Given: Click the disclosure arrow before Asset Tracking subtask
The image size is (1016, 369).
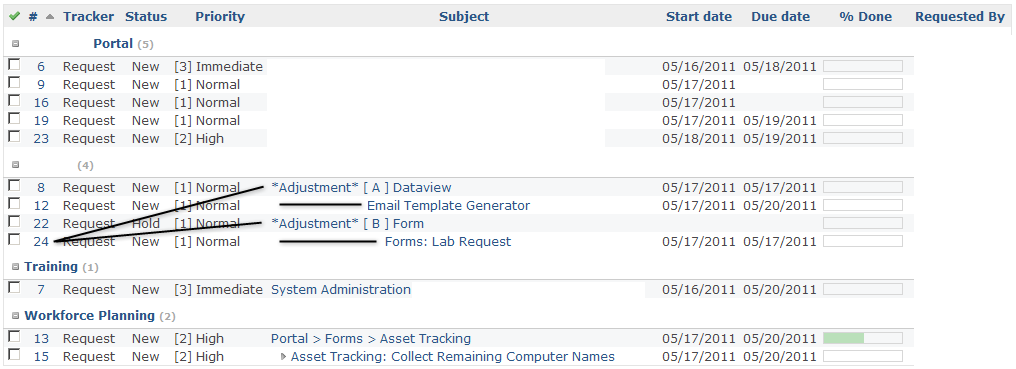Looking at the screenshot, I should pos(283,357).
